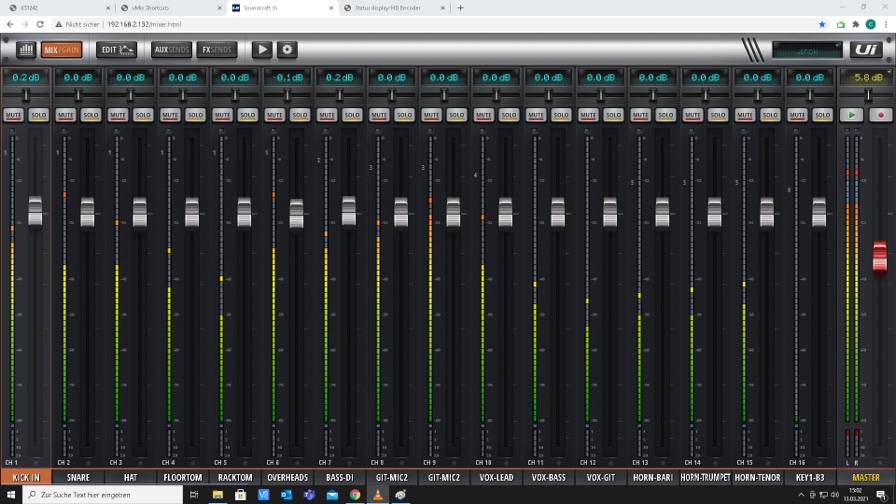Bookmark this page with the star icon
This screenshot has height=504, width=896.
(x=822, y=24)
